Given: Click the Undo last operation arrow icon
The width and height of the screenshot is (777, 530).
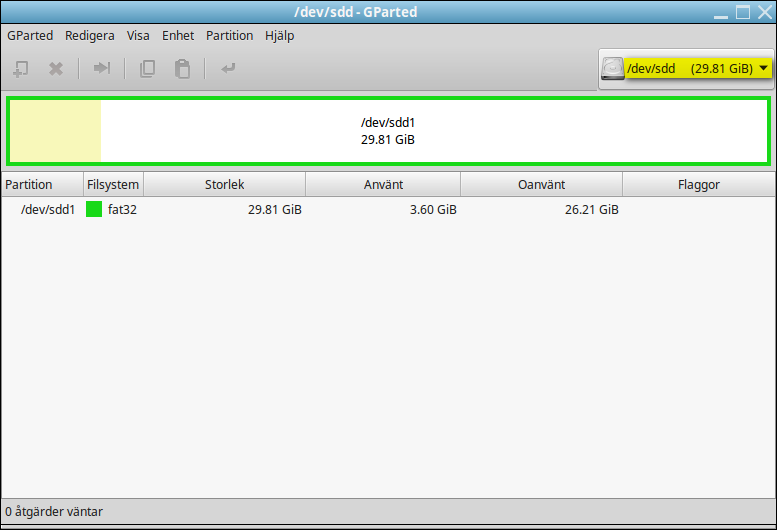Looking at the screenshot, I should point(228,68).
